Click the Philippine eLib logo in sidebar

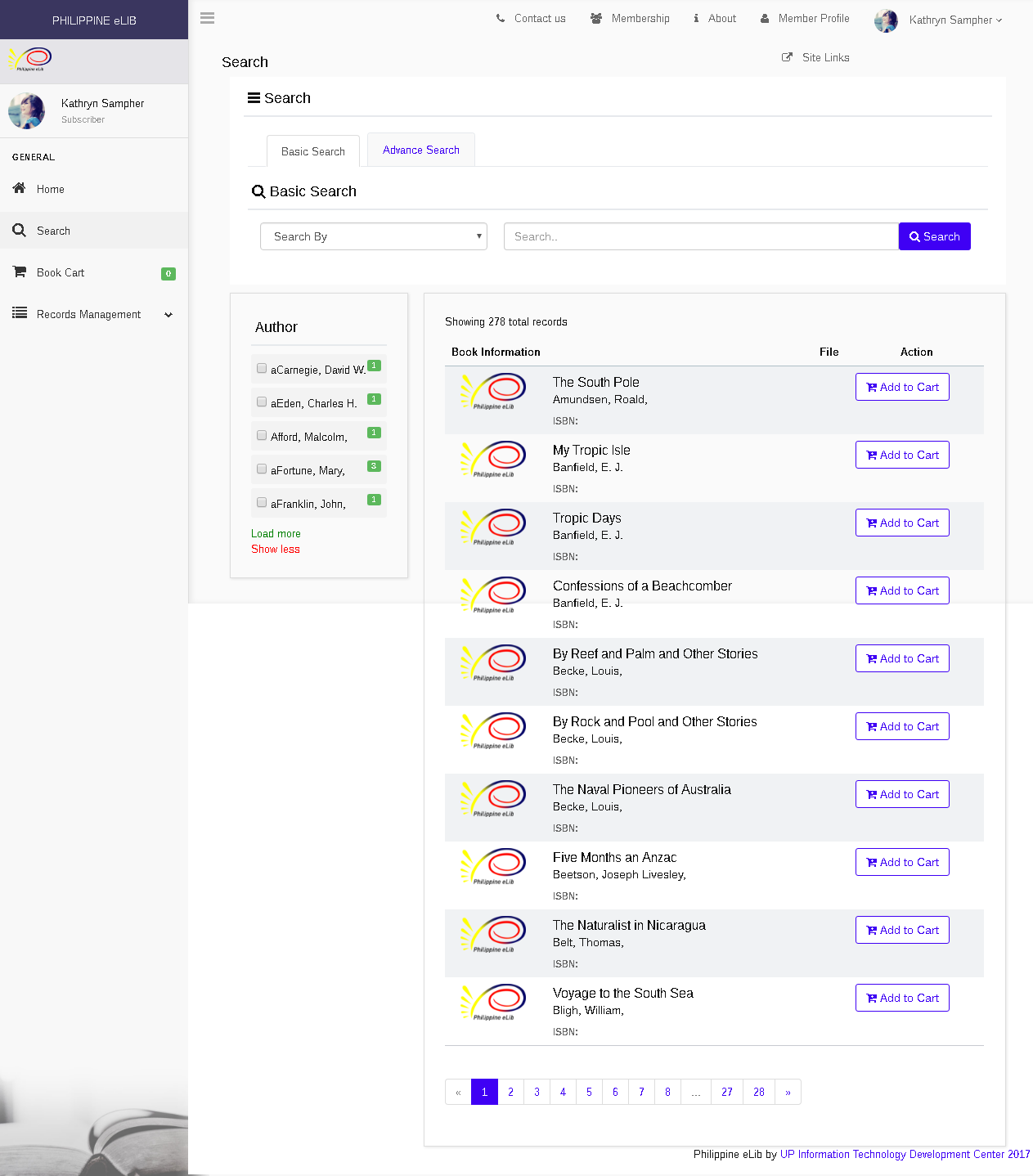tap(30, 60)
